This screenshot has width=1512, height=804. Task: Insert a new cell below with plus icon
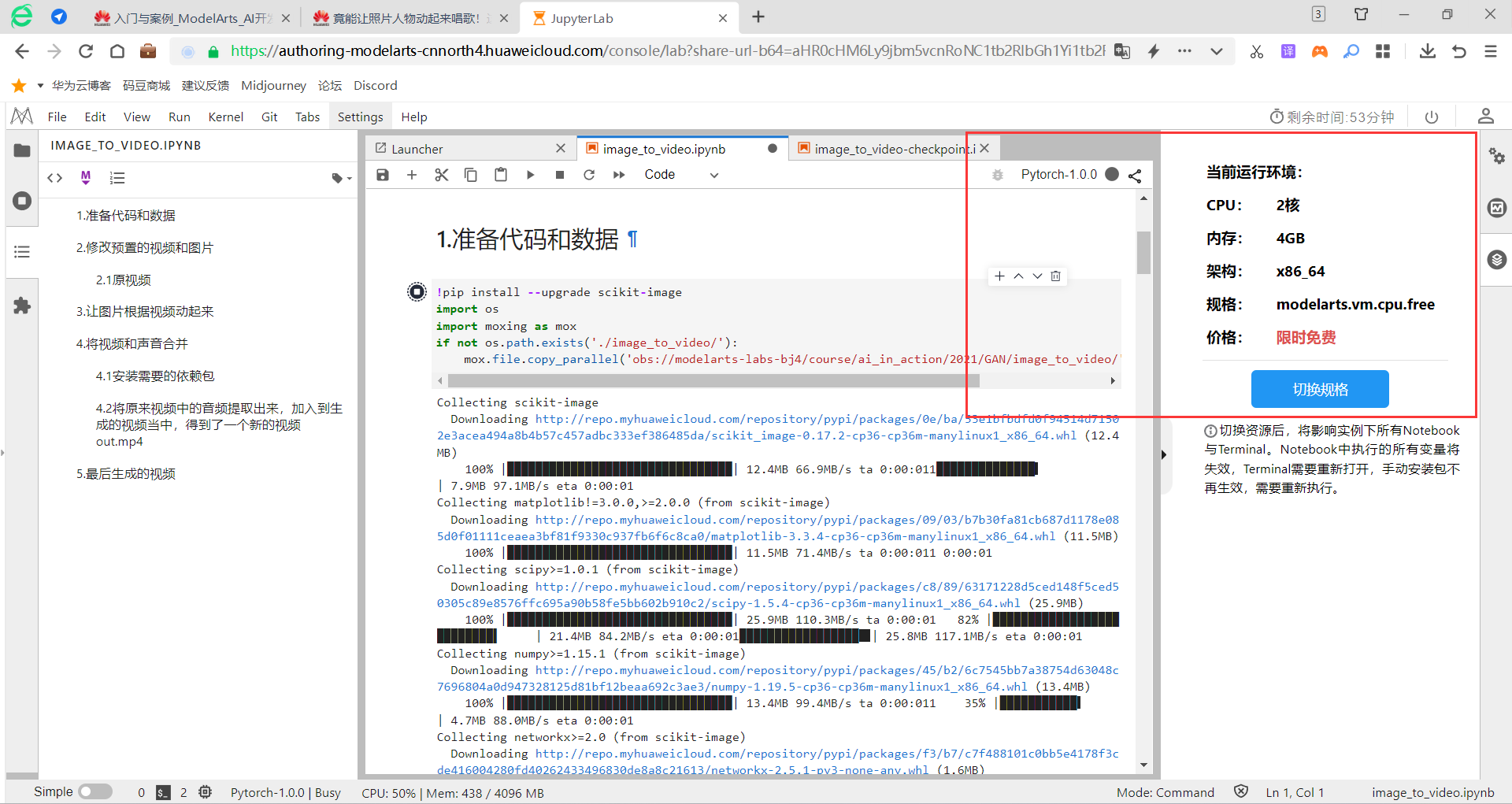click(x=412, y=175)
